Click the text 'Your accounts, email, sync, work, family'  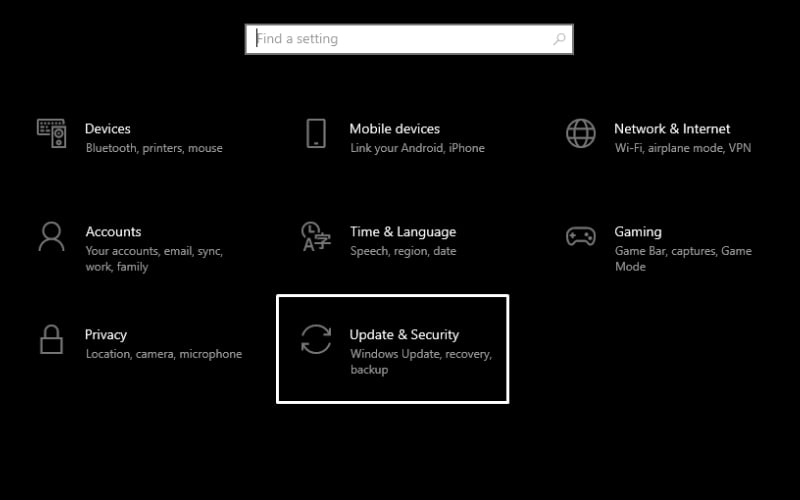point(154,259)
